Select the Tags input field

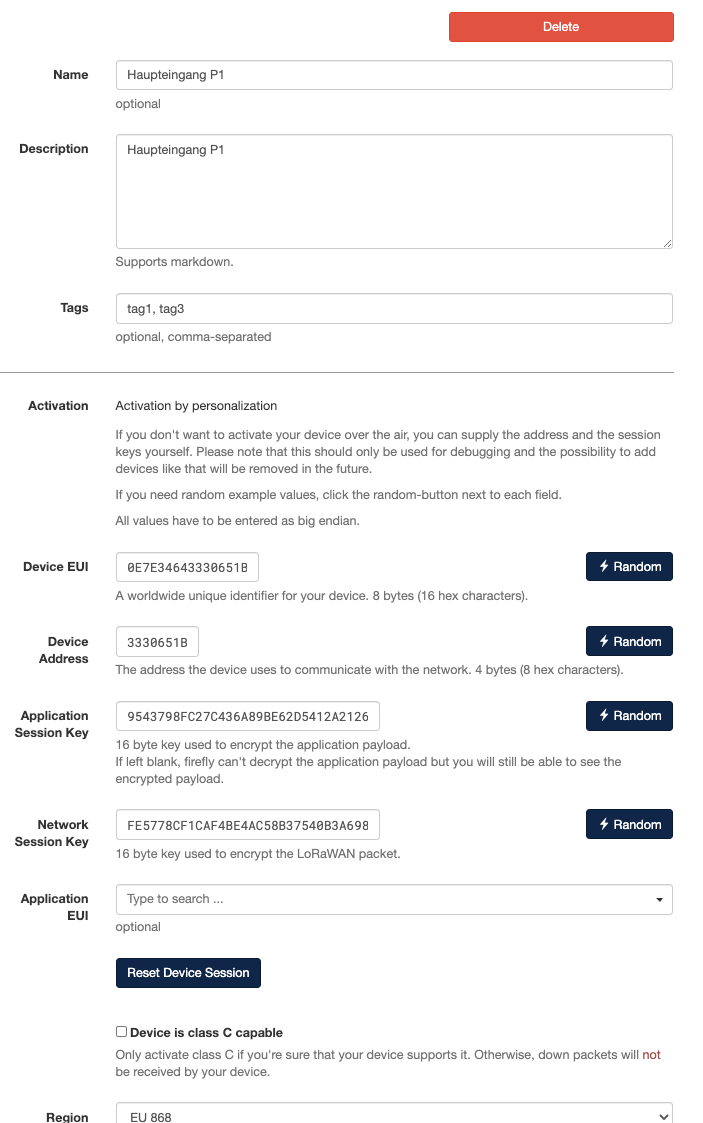pyautogui.click(x=394, y=308)
